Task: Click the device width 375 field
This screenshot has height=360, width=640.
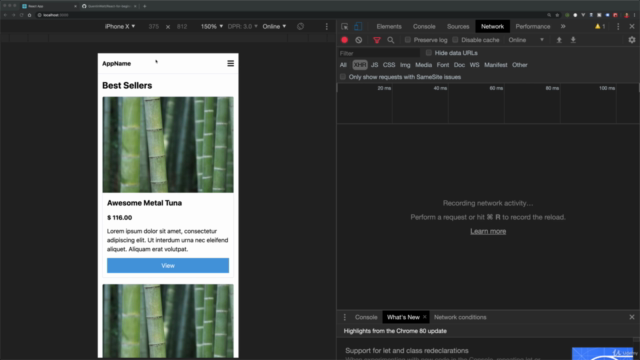Action: pos(154,27)
